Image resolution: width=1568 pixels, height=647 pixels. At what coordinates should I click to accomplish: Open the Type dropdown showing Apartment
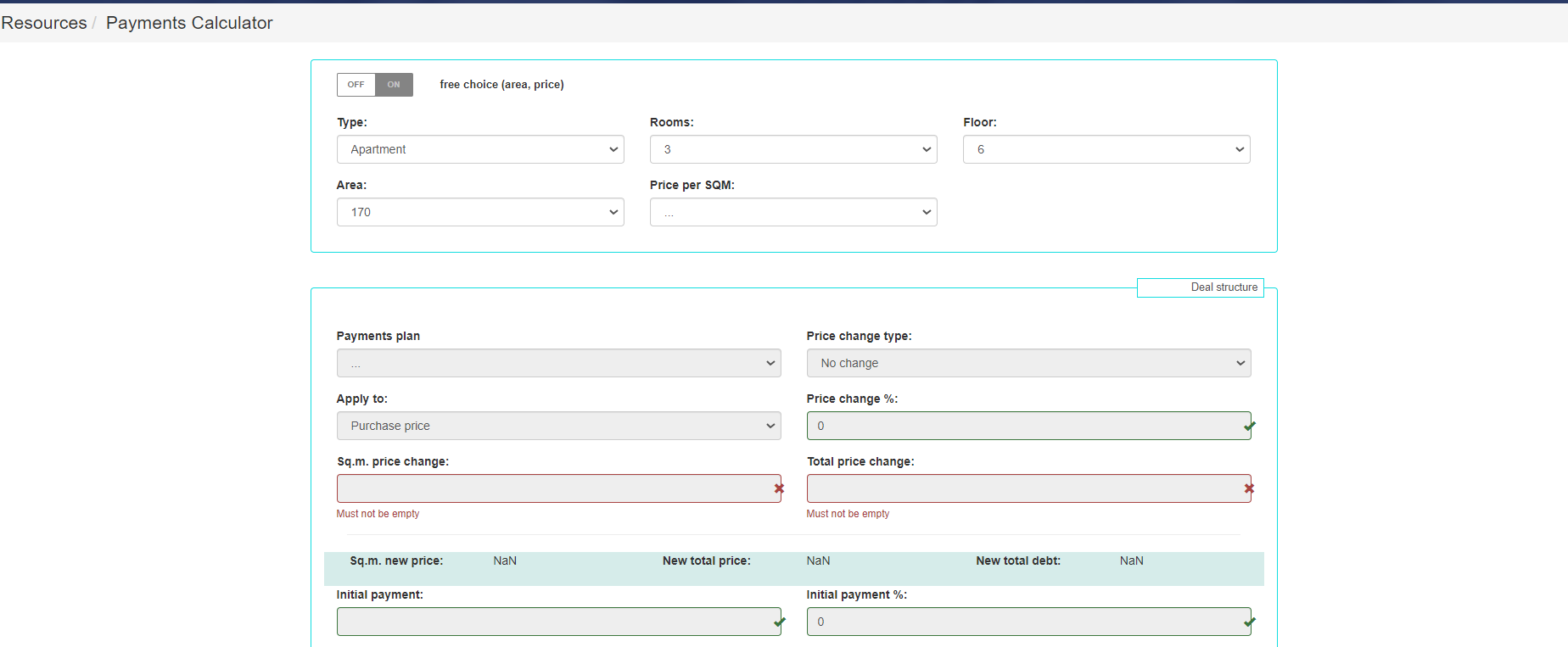[480, 149]
